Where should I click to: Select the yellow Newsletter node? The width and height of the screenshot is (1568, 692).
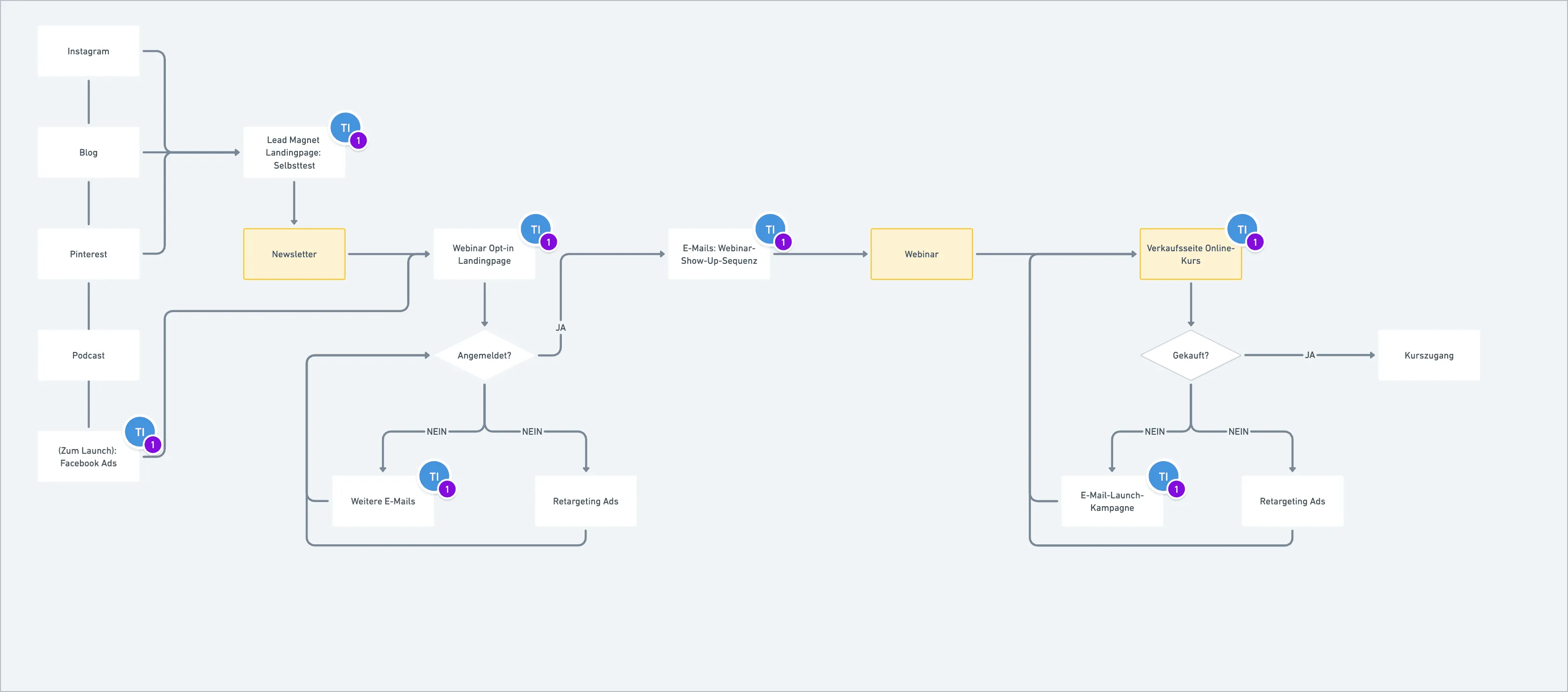click(294, 254)
